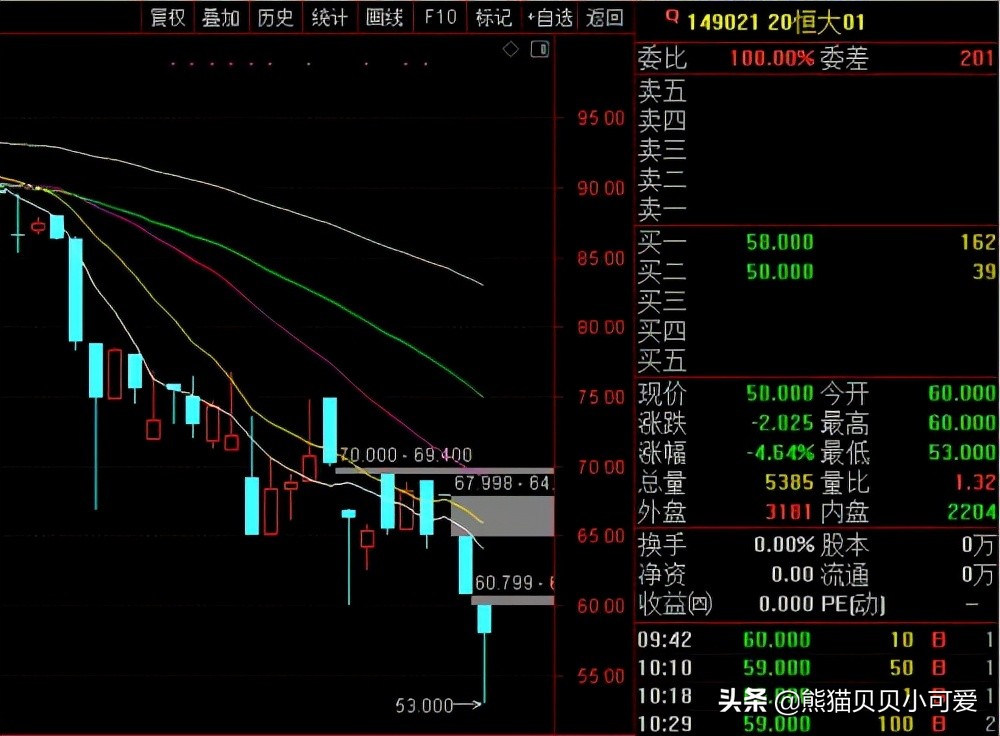The image size is (1000, 736).
Task: Click the 买二 bid price 50.000
Action: pyautogui.click(x=780, y=272)
